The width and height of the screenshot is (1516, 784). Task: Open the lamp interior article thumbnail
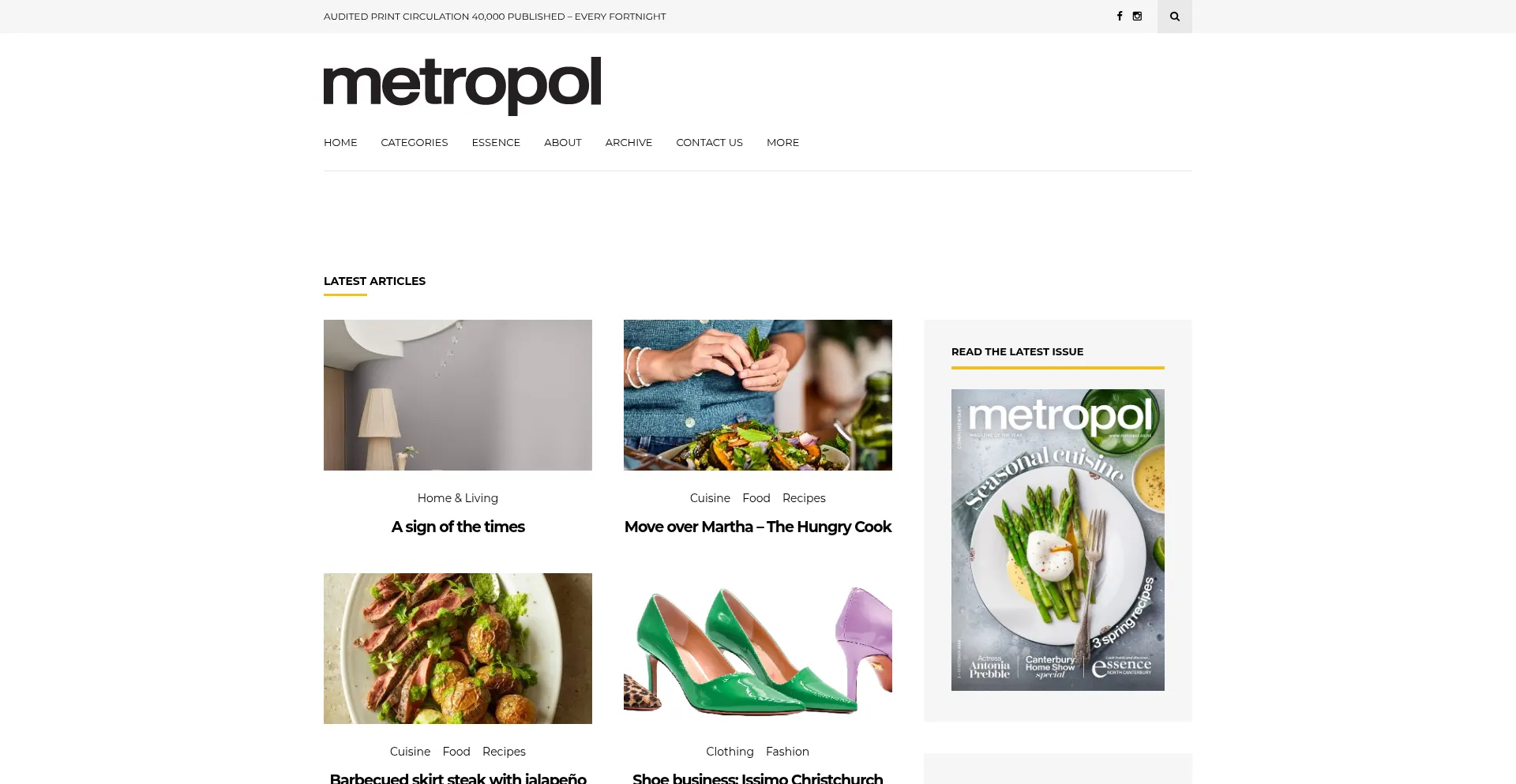coord(458,395)
